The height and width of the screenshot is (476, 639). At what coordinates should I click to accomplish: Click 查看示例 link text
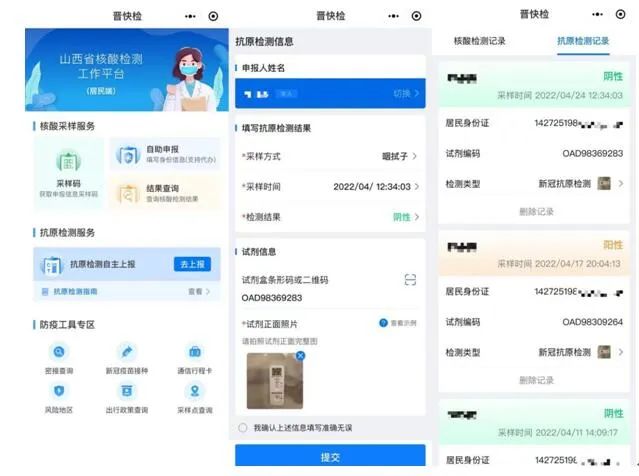[x=403, y=323]
